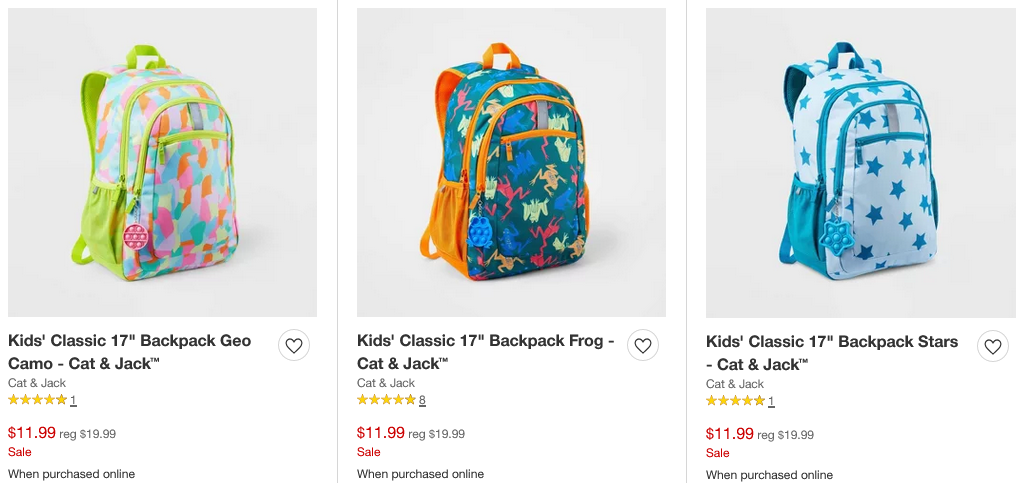View the 8 reviews for the Frog backpack
The width and height of the screenshot is (1031, 483).
(x=422, y=400)
